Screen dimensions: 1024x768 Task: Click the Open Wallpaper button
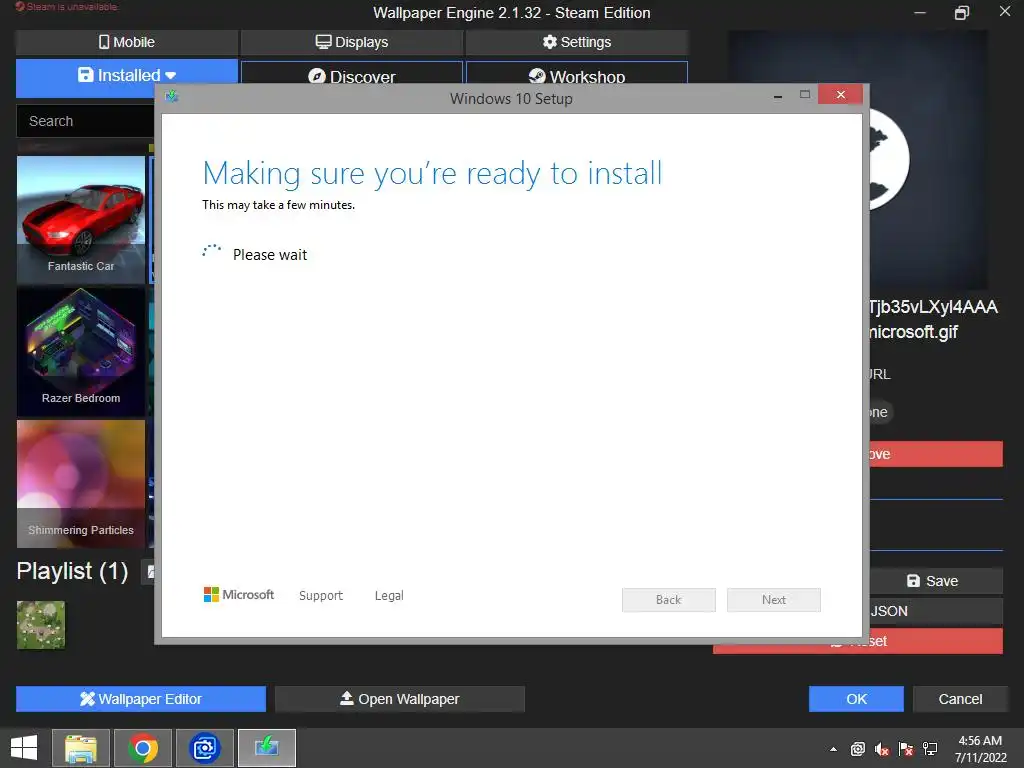[x=400, y=699]
